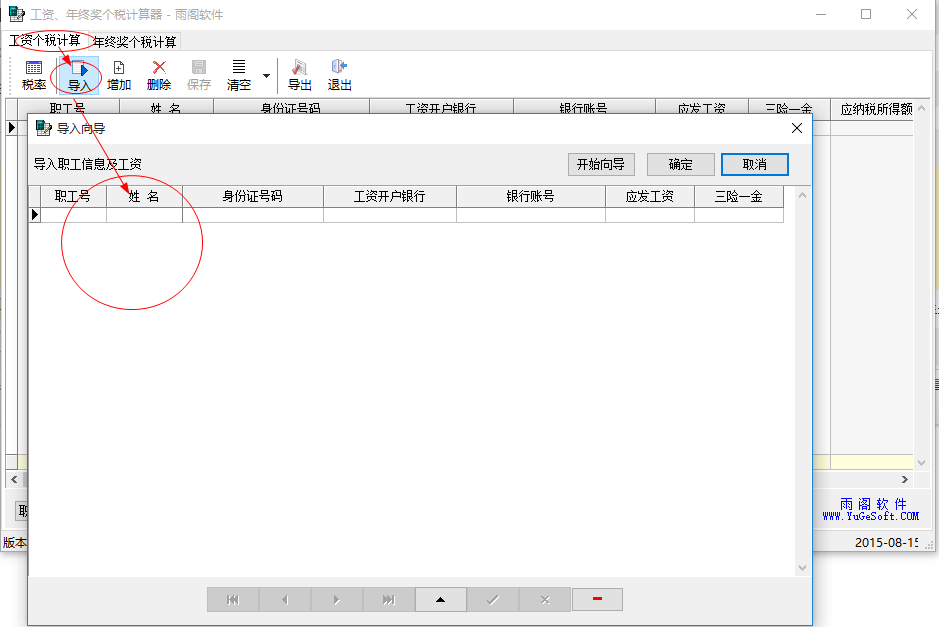
Task: Click the last-record navigator icon
Action: click(388, 599)
